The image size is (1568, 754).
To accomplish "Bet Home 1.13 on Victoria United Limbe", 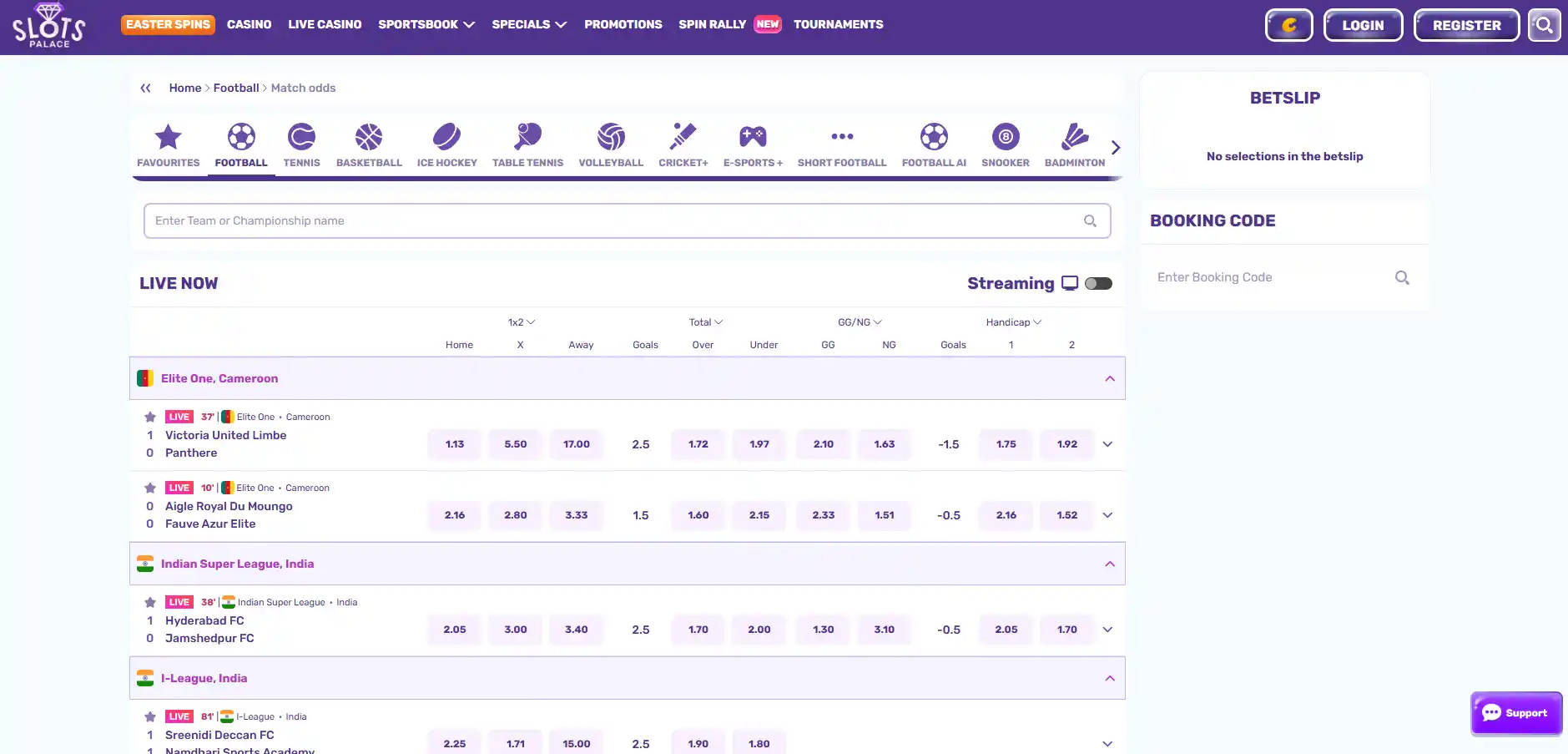I will click(x=455, y=444).
